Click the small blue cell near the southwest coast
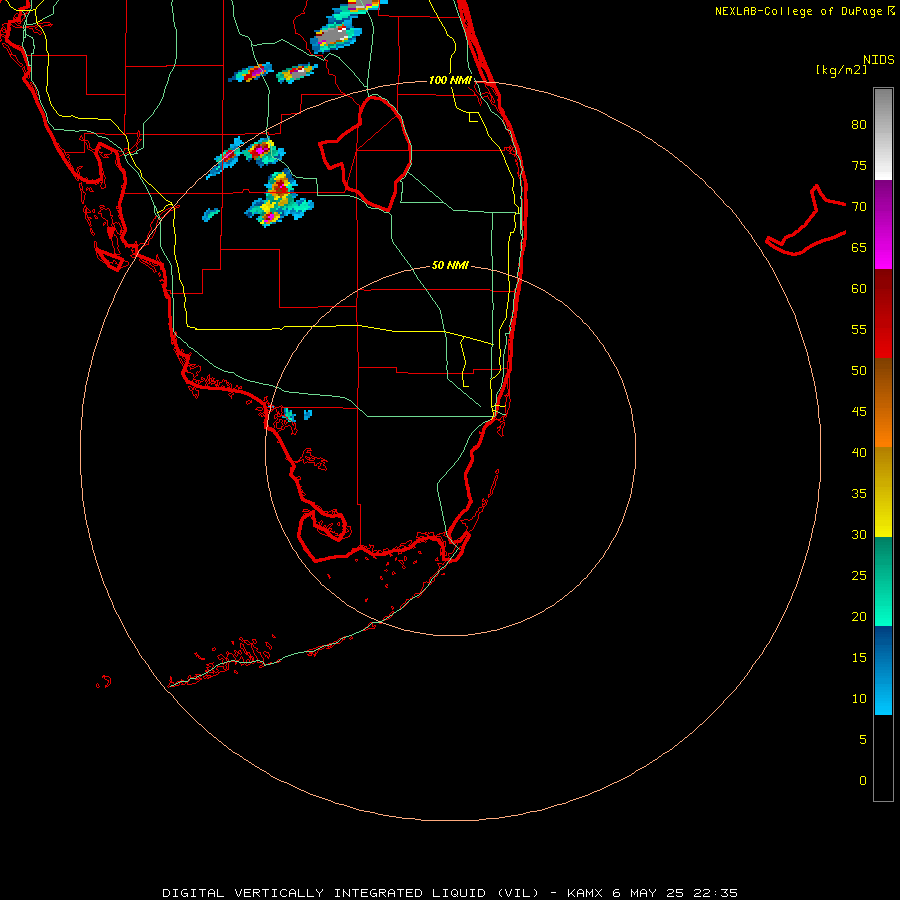The image size is (900, 900). coord(308,414)
